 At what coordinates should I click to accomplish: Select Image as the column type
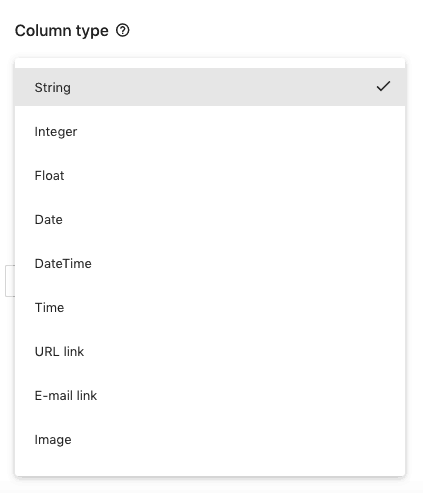click(x=210, y=439)
